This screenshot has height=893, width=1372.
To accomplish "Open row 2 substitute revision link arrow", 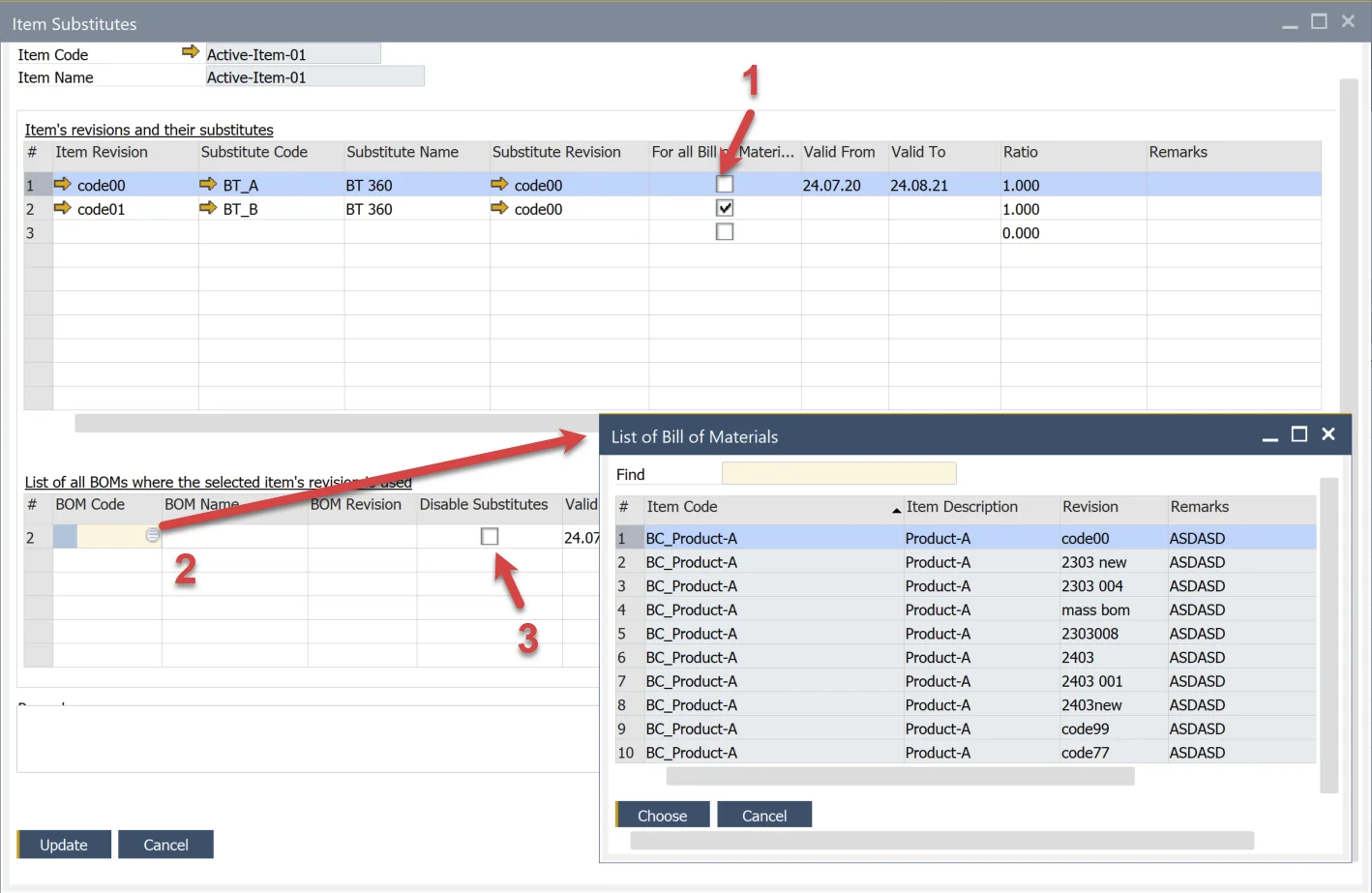I will (x=499, y=208).
